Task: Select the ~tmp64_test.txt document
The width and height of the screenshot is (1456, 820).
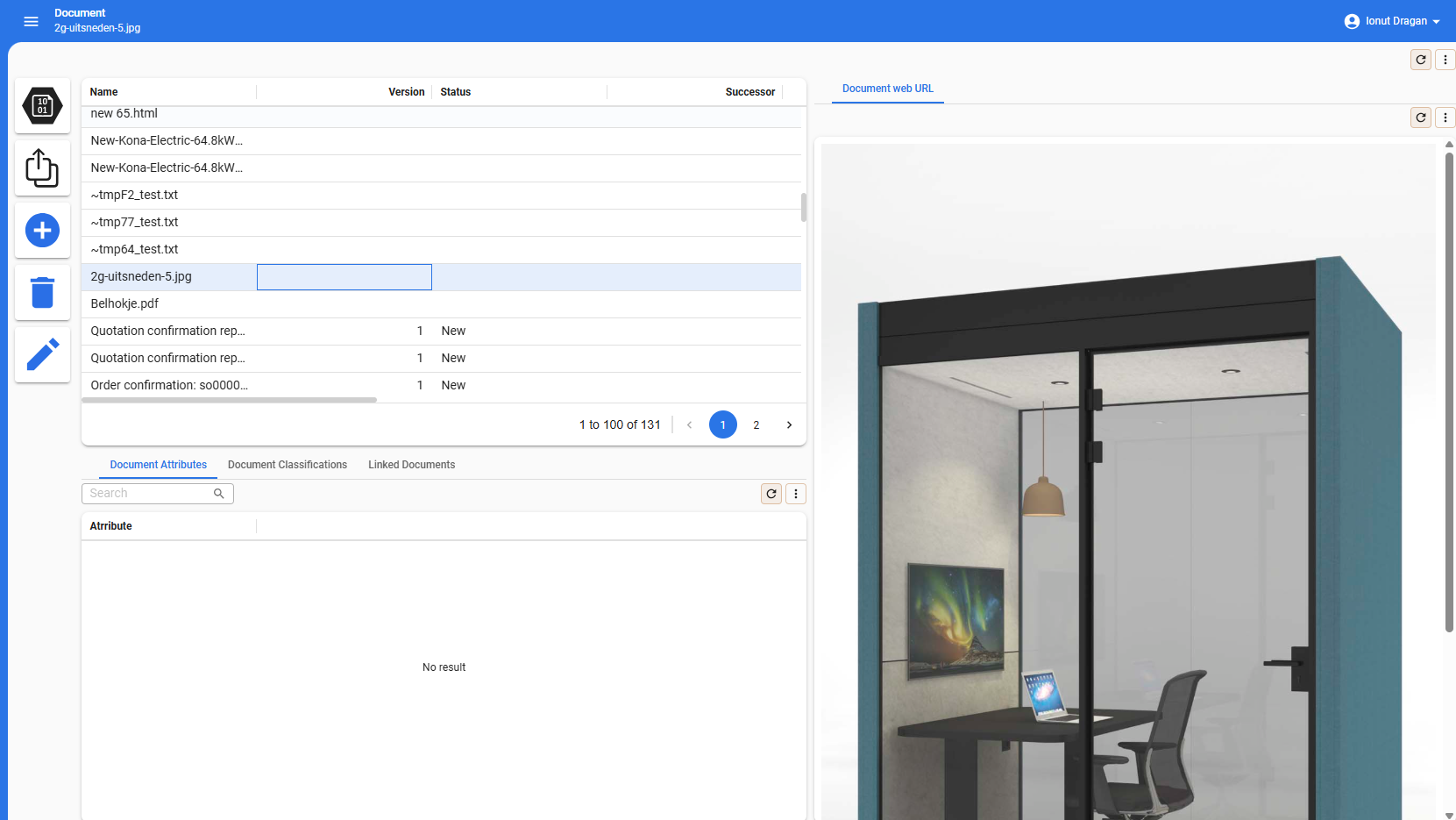Action: pos(442,249)
